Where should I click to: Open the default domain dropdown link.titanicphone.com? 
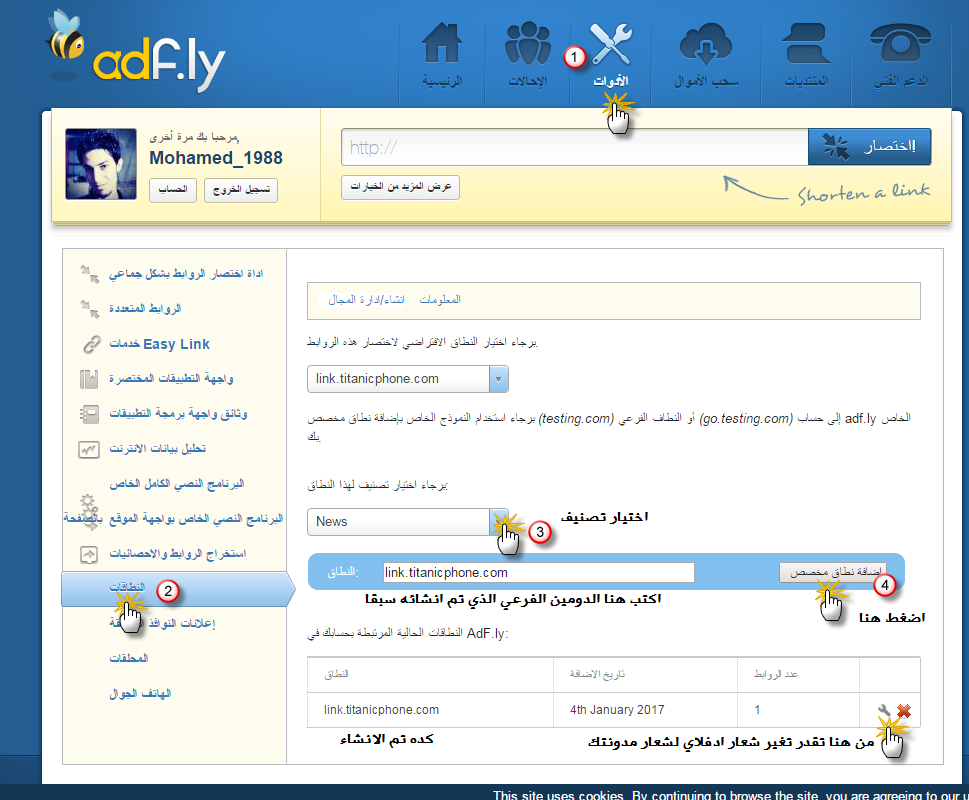tap(408, 379)
